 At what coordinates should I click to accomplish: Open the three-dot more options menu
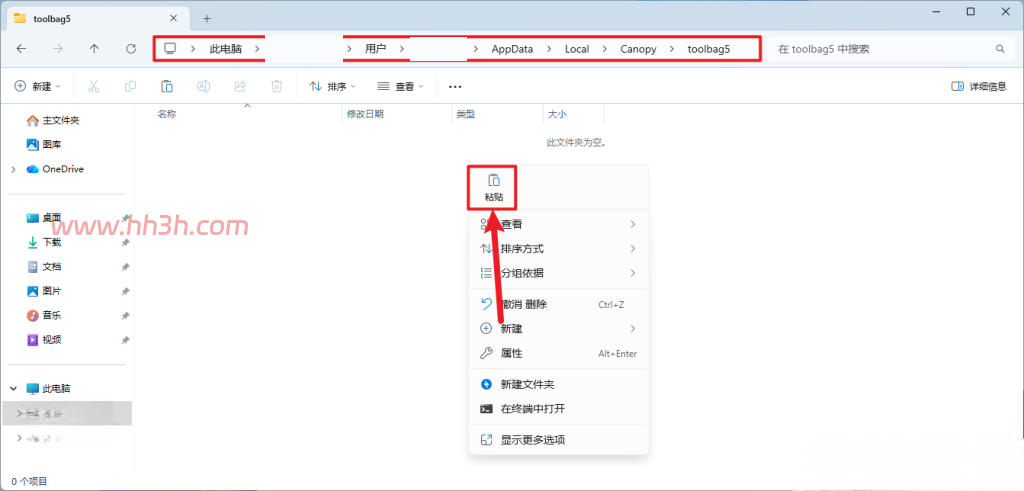click(455, 86)
